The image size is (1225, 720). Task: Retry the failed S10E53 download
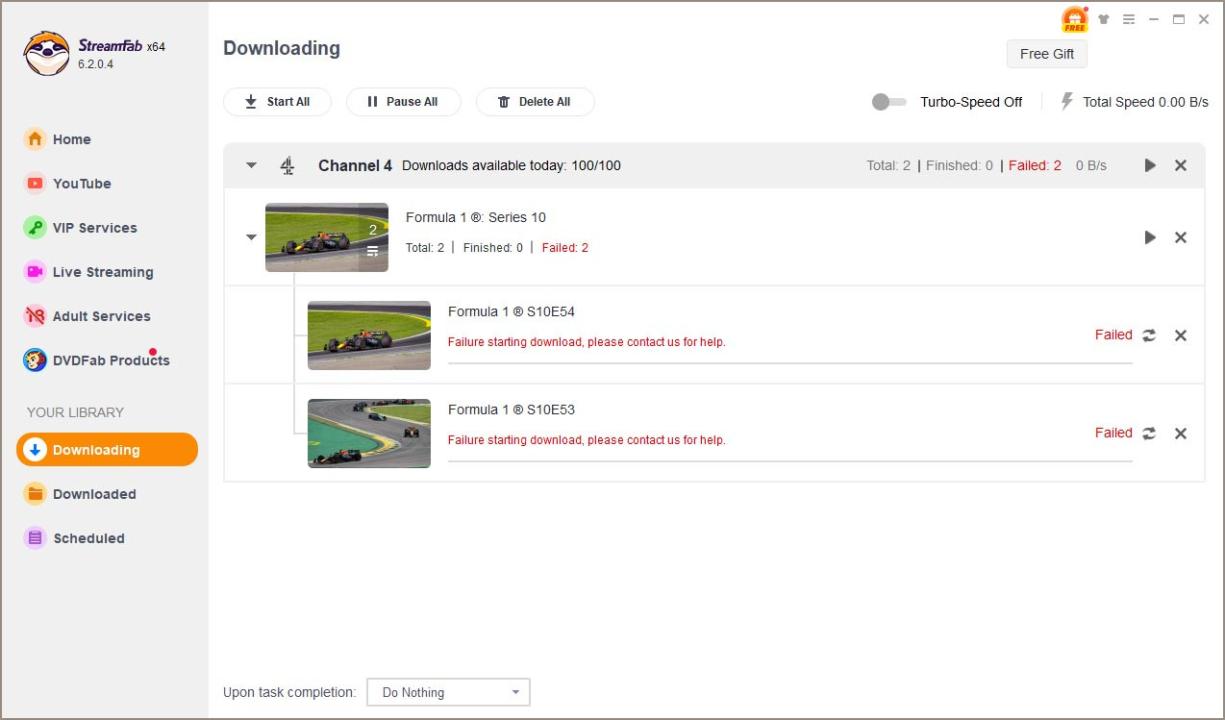(1149, 433)
